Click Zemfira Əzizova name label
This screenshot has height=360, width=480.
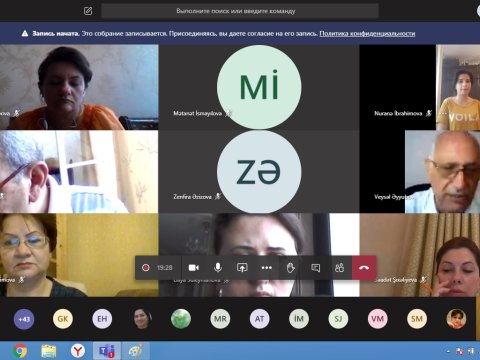(192, 197)
